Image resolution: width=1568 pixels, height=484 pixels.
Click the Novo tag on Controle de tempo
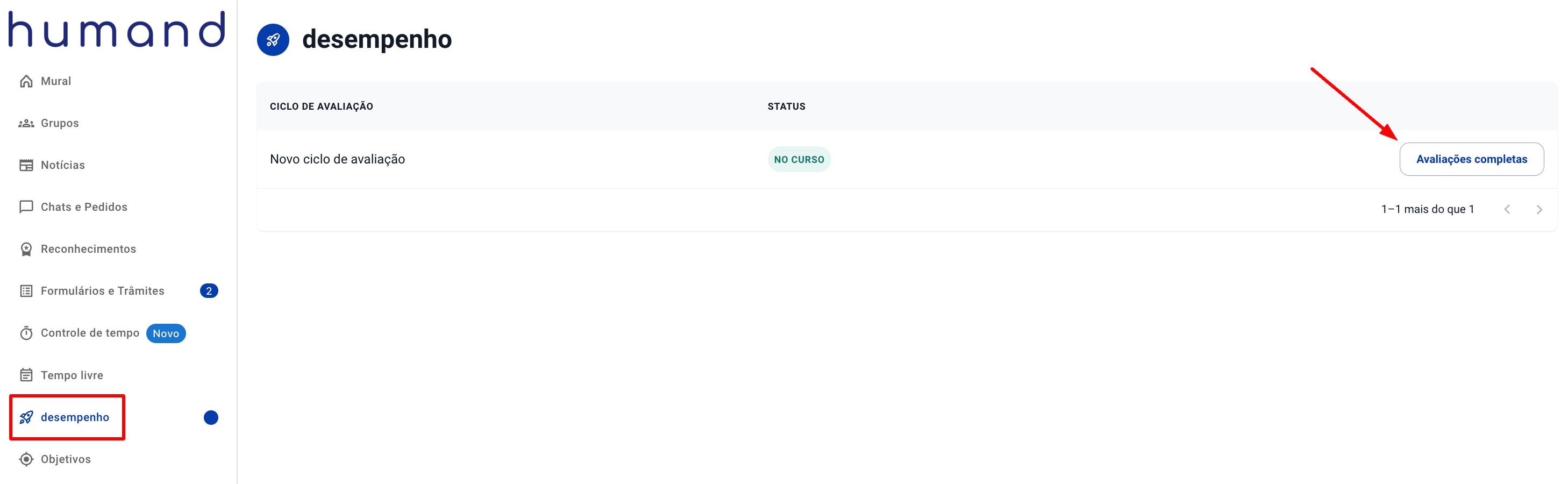(x=166, y=333)
